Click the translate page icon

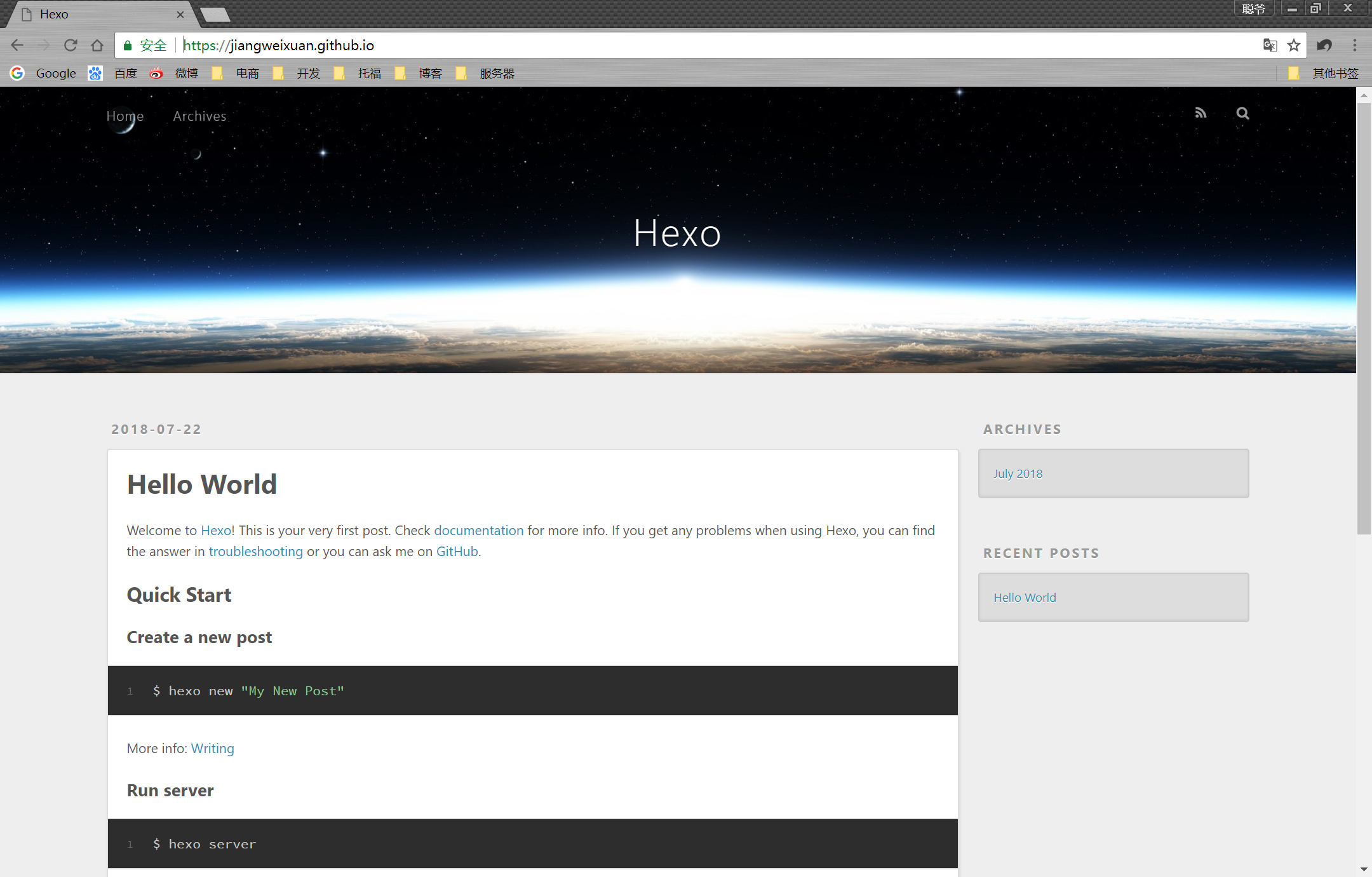point(1270,45)
